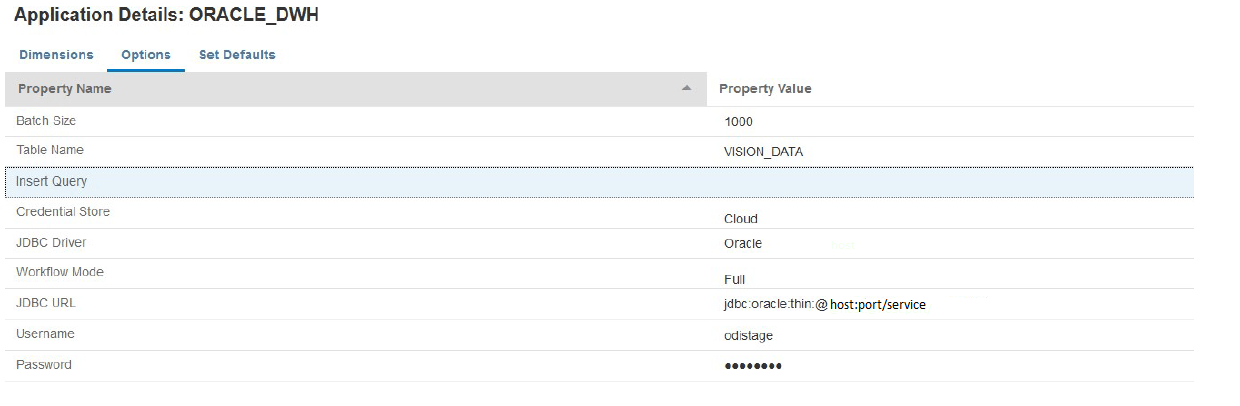Screen dimensions: 1240x406
Task: Open the JDBC Driver value Oracle
Action: point(743,244)
